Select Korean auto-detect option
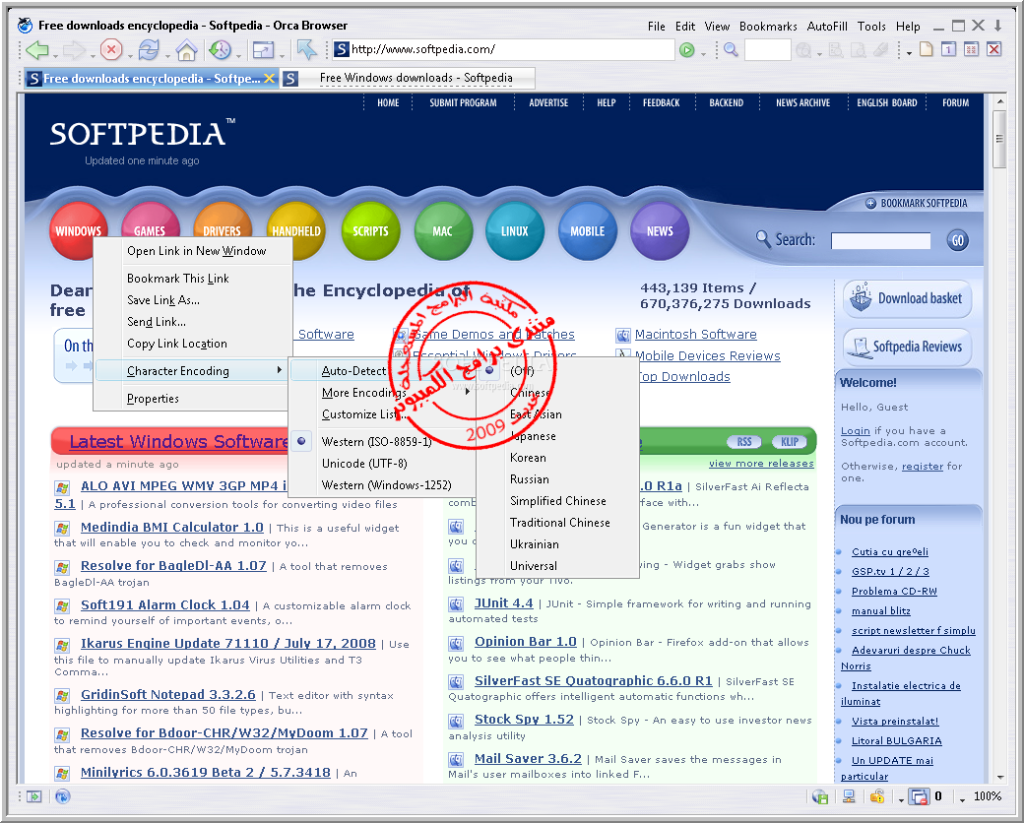Image resolution: width=1024 pixels, height=823 pixels. tap(557, 457)
